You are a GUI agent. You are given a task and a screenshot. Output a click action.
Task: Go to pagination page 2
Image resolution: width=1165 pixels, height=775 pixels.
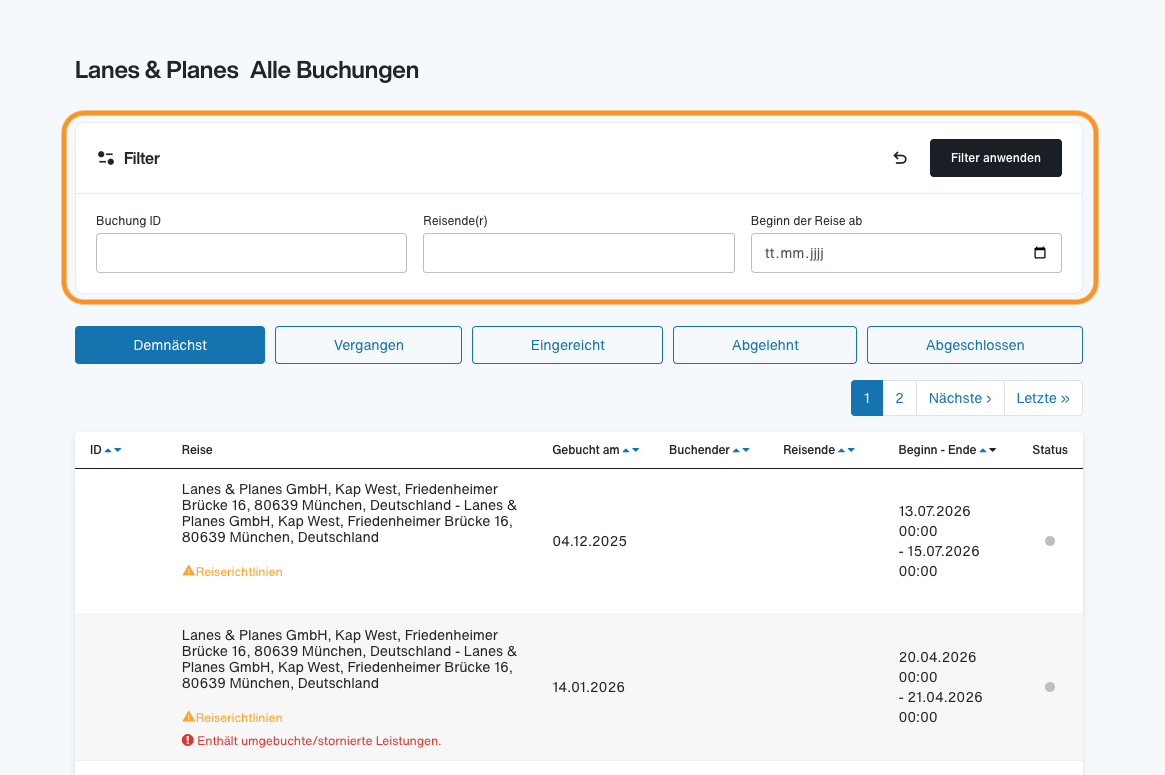click(x=900, y=398)
